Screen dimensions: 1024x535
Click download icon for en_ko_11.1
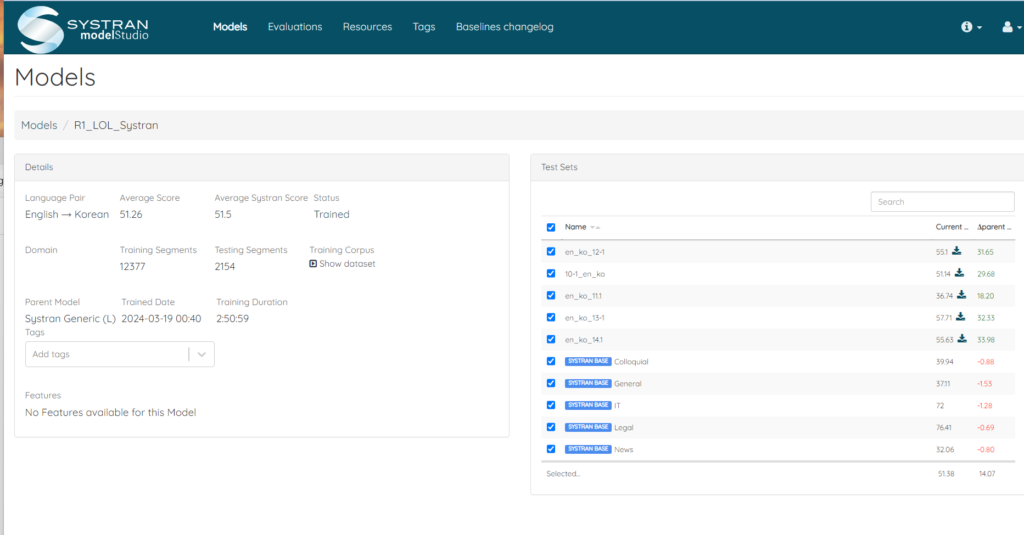coord(962,295)
